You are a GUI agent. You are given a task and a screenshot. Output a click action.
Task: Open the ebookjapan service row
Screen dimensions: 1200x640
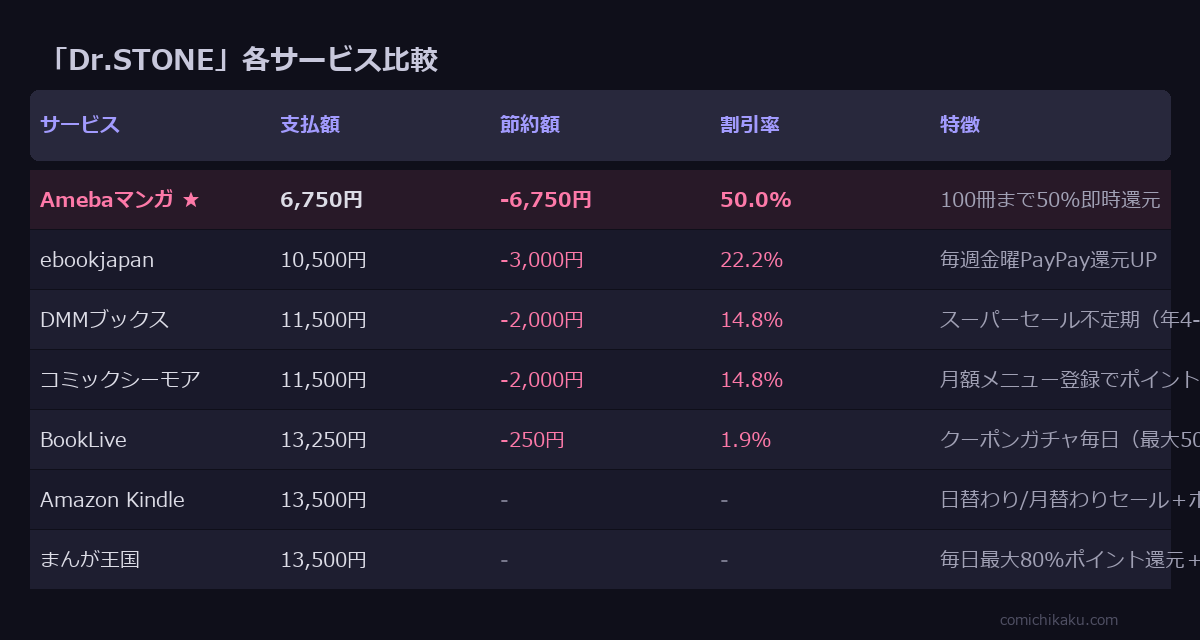tap(97, 260)
